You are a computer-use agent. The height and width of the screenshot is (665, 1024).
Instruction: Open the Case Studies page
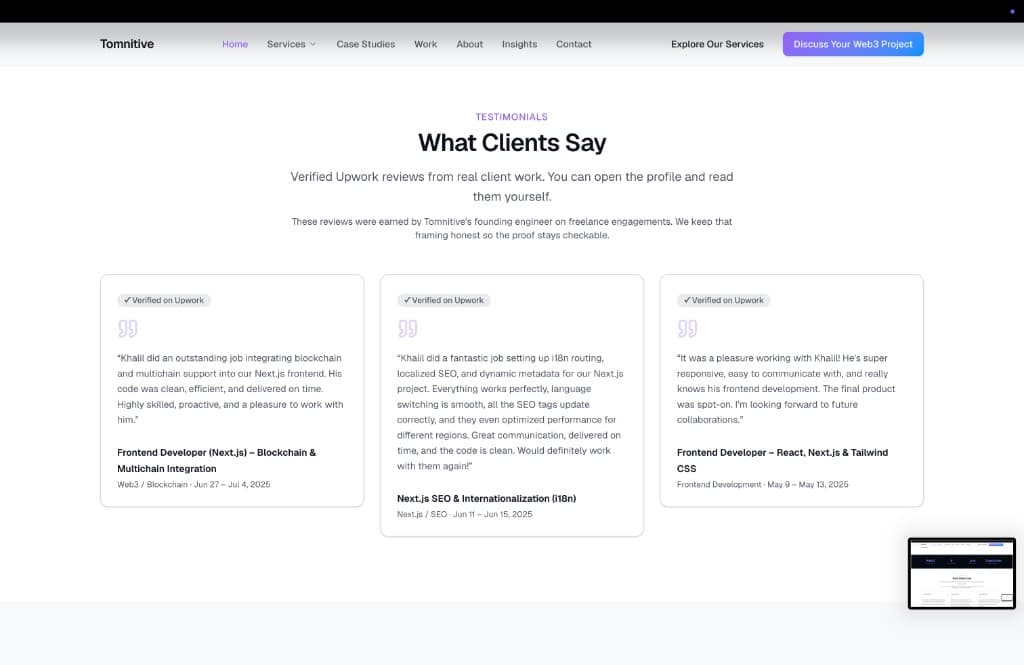click(x=366, y=44)
